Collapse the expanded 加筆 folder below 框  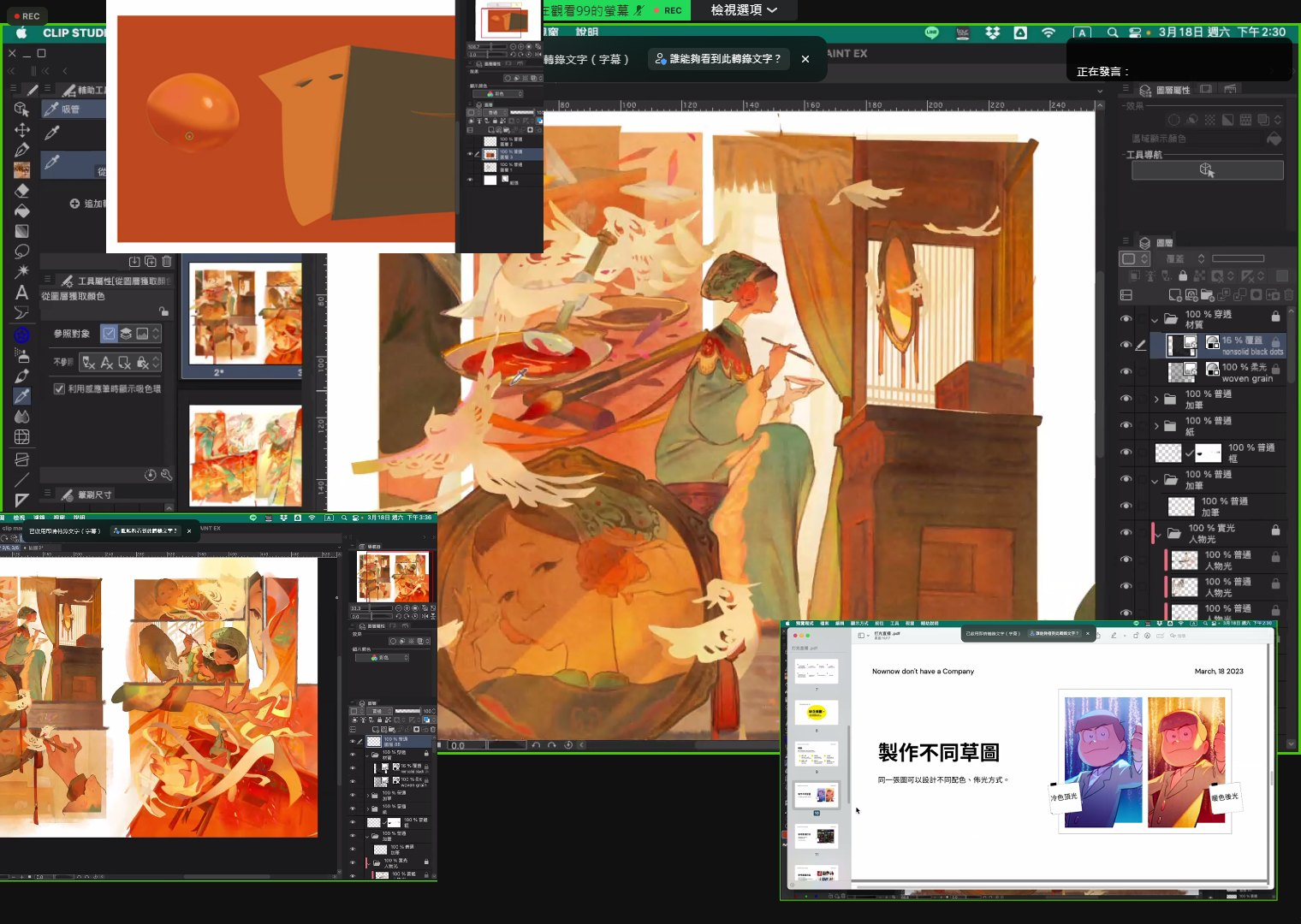coord(1155,480)
